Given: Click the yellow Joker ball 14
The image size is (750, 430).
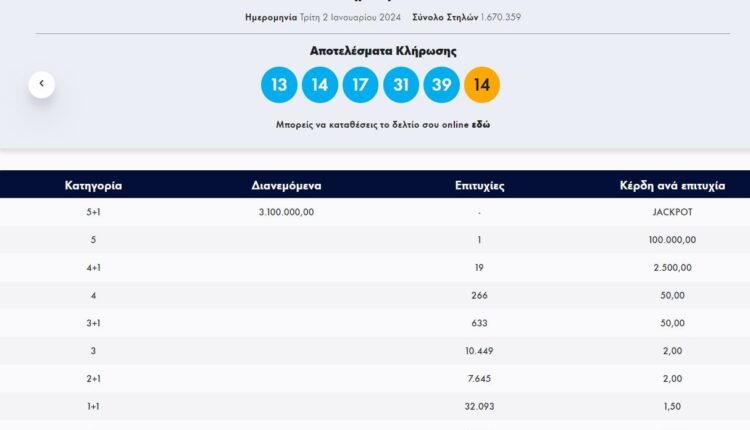Looking at the screenshot, I should coord(482,85).
